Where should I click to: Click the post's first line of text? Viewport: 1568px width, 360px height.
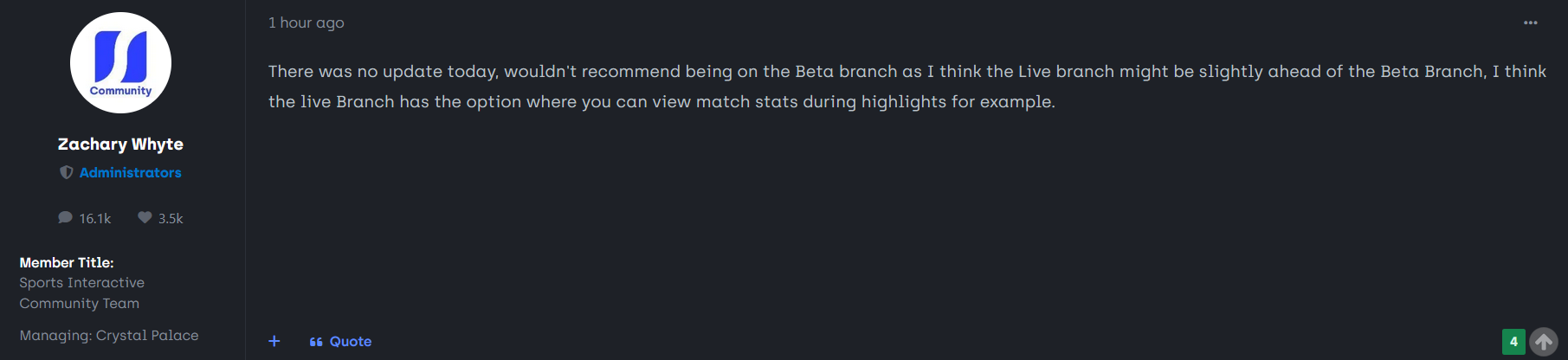coord(907,71)
